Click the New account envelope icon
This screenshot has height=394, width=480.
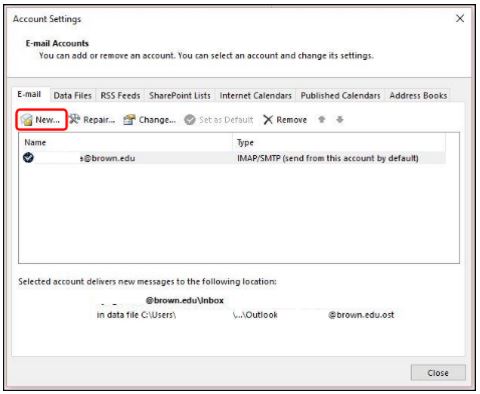click(26, 120)
